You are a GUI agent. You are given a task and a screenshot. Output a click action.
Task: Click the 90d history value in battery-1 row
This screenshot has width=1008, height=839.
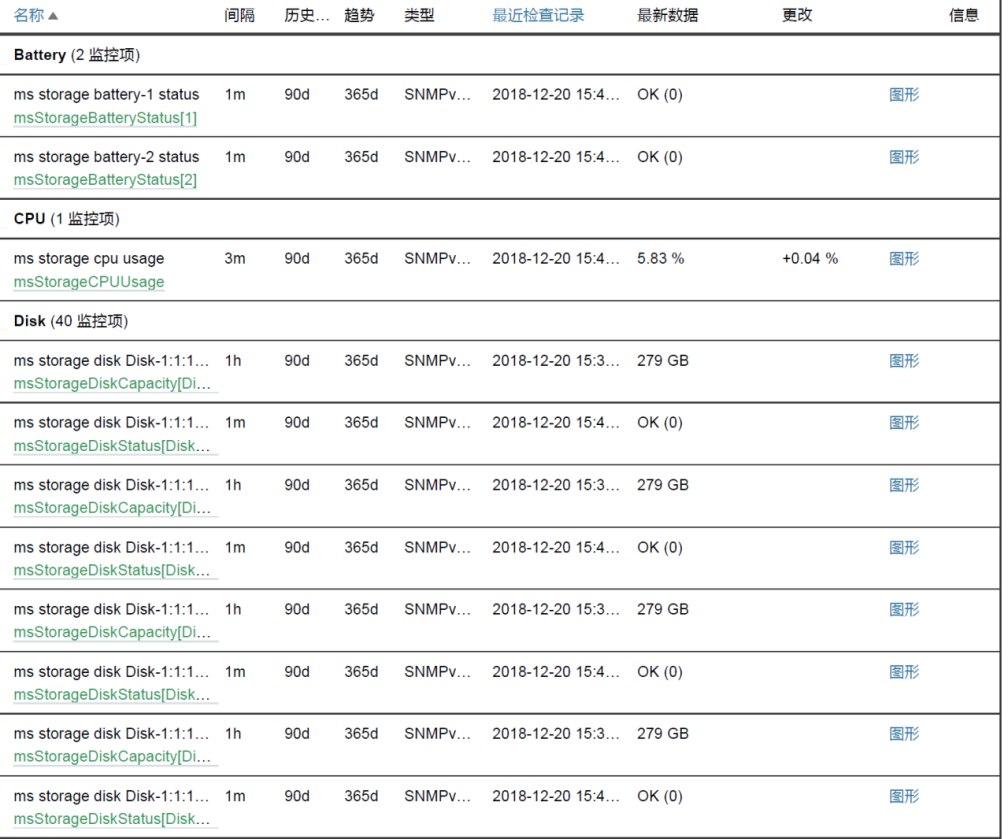(x=297, y=95)
